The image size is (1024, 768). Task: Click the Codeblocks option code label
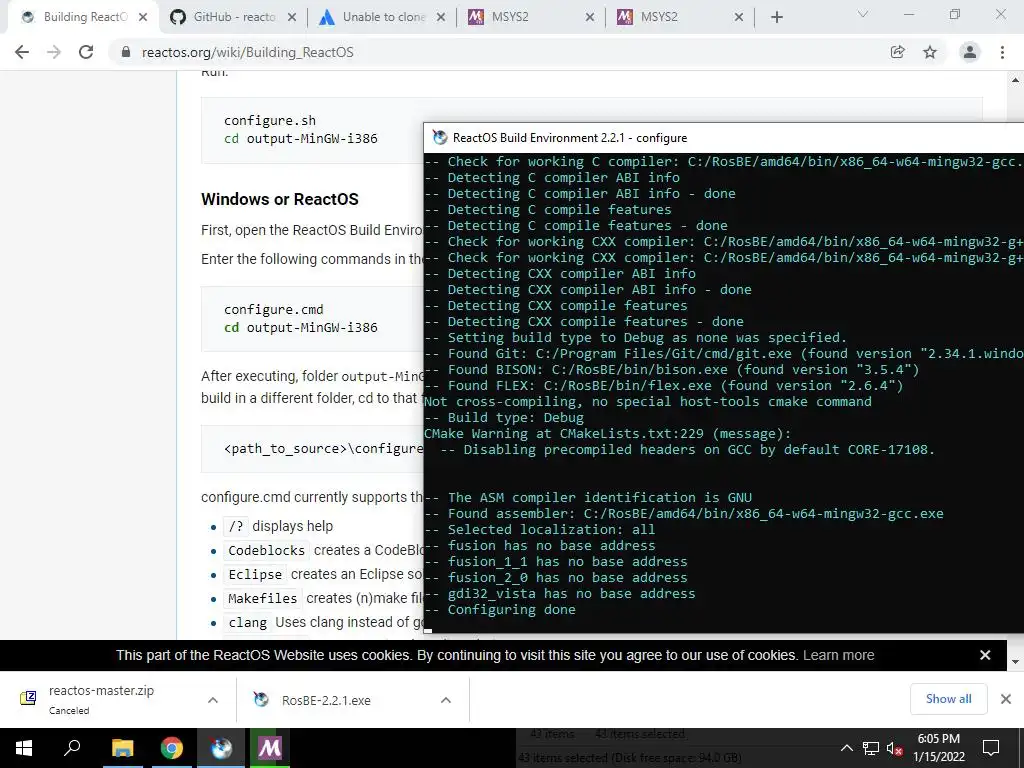tap(266, 551)
